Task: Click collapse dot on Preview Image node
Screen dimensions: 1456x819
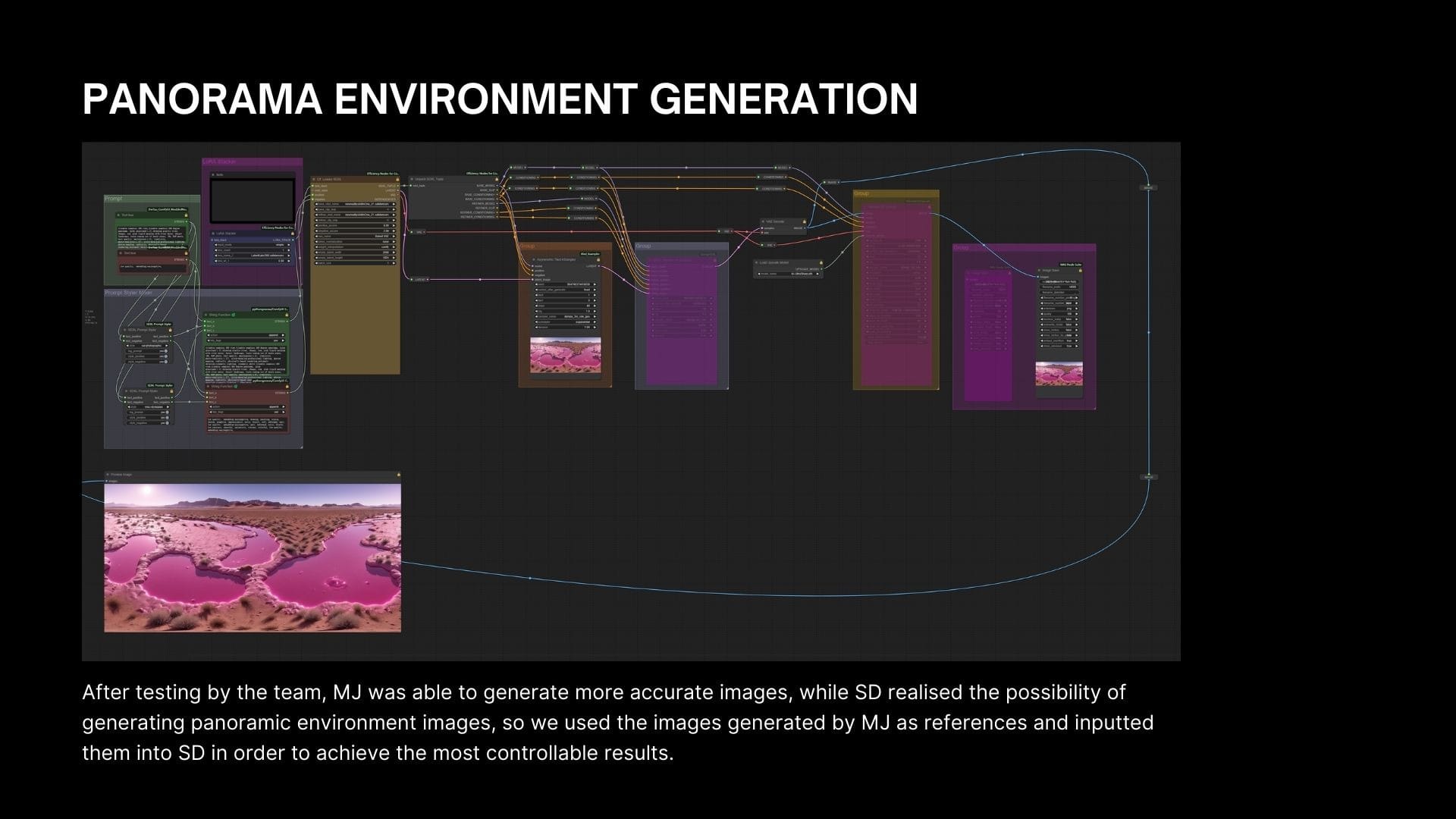Action: 107,475
